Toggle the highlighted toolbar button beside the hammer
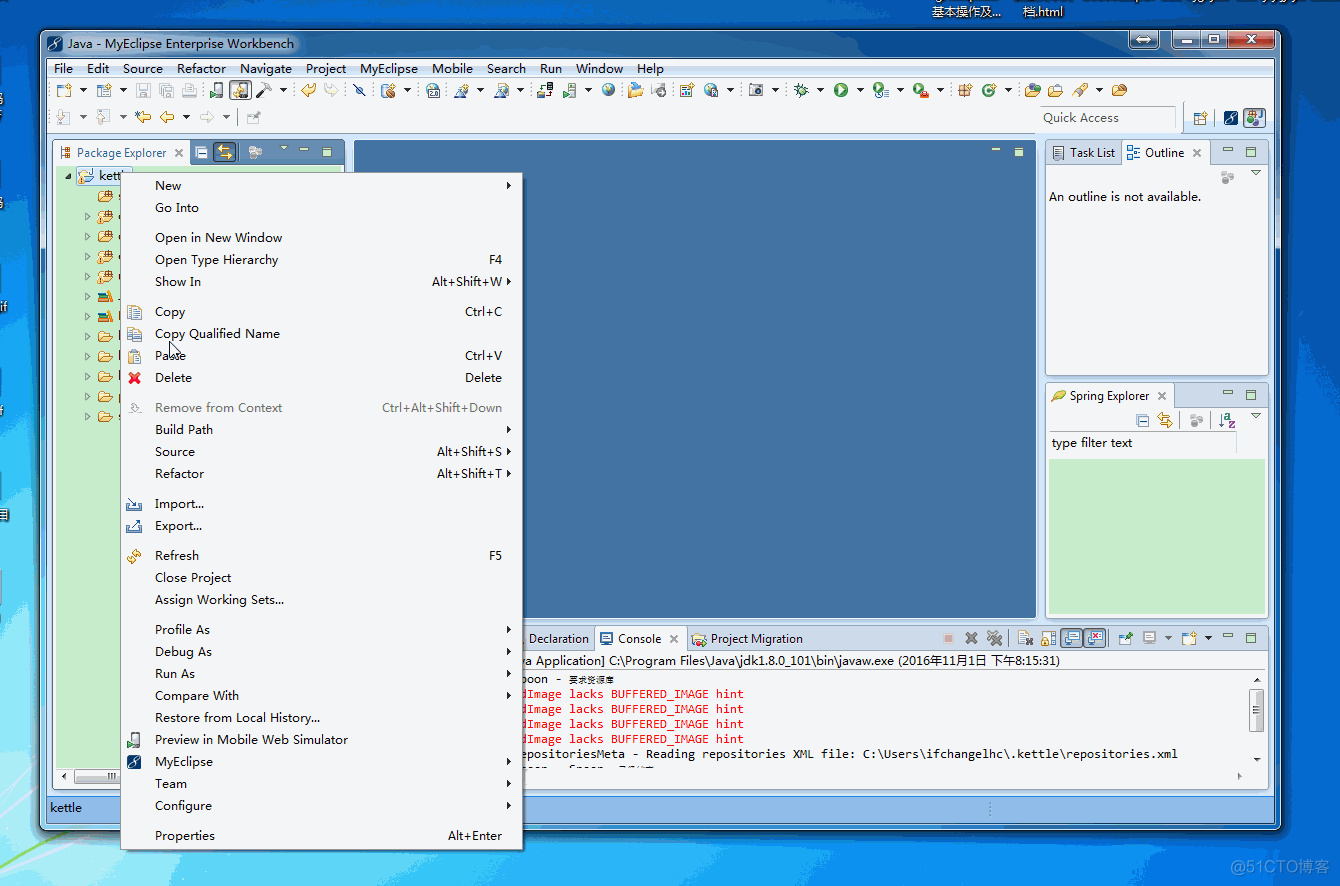The image size is (1340, 886). click(x=241, y=90)
